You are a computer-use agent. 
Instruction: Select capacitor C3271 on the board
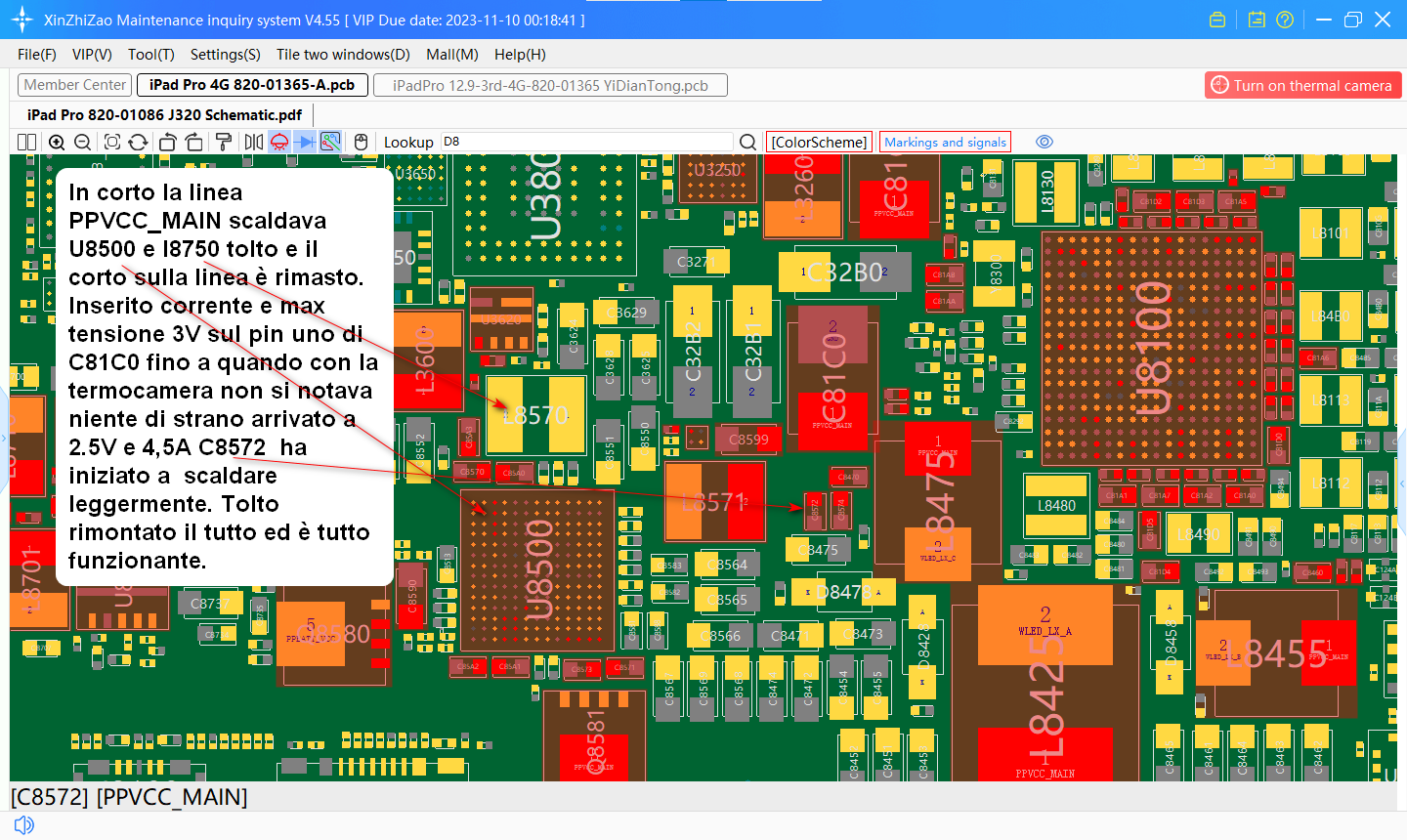pyautogui.click(x=697, y=262)
